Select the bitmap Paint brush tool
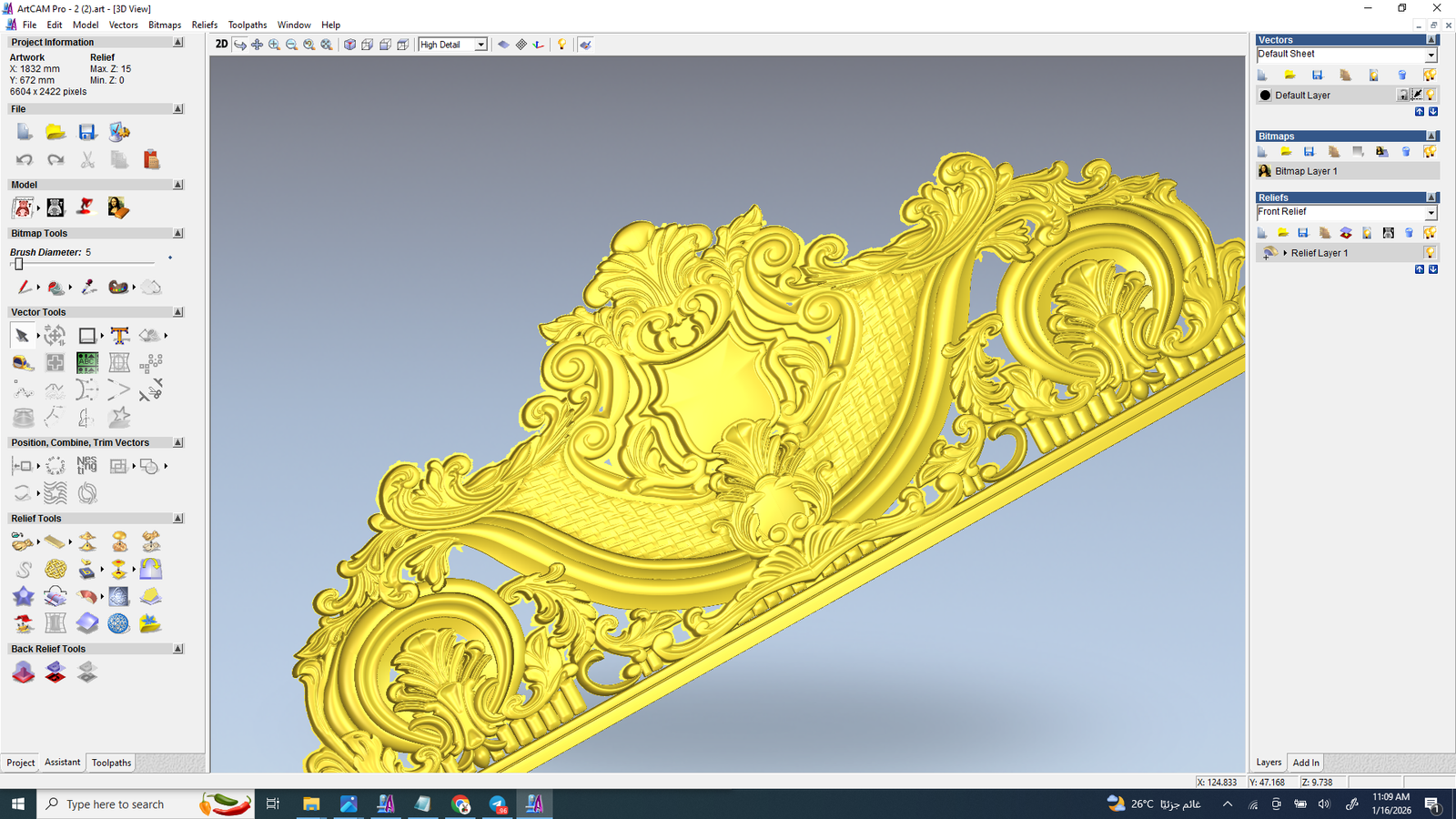 [24, 288]
